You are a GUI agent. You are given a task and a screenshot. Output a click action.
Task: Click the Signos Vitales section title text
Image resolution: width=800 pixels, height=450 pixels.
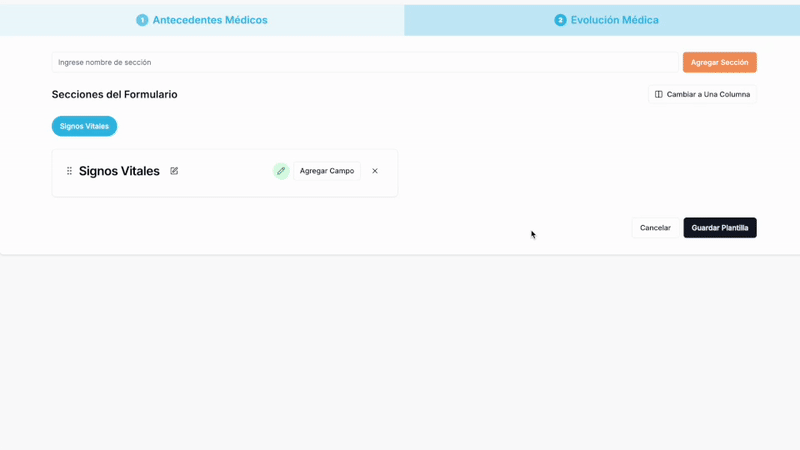(119, 171)
